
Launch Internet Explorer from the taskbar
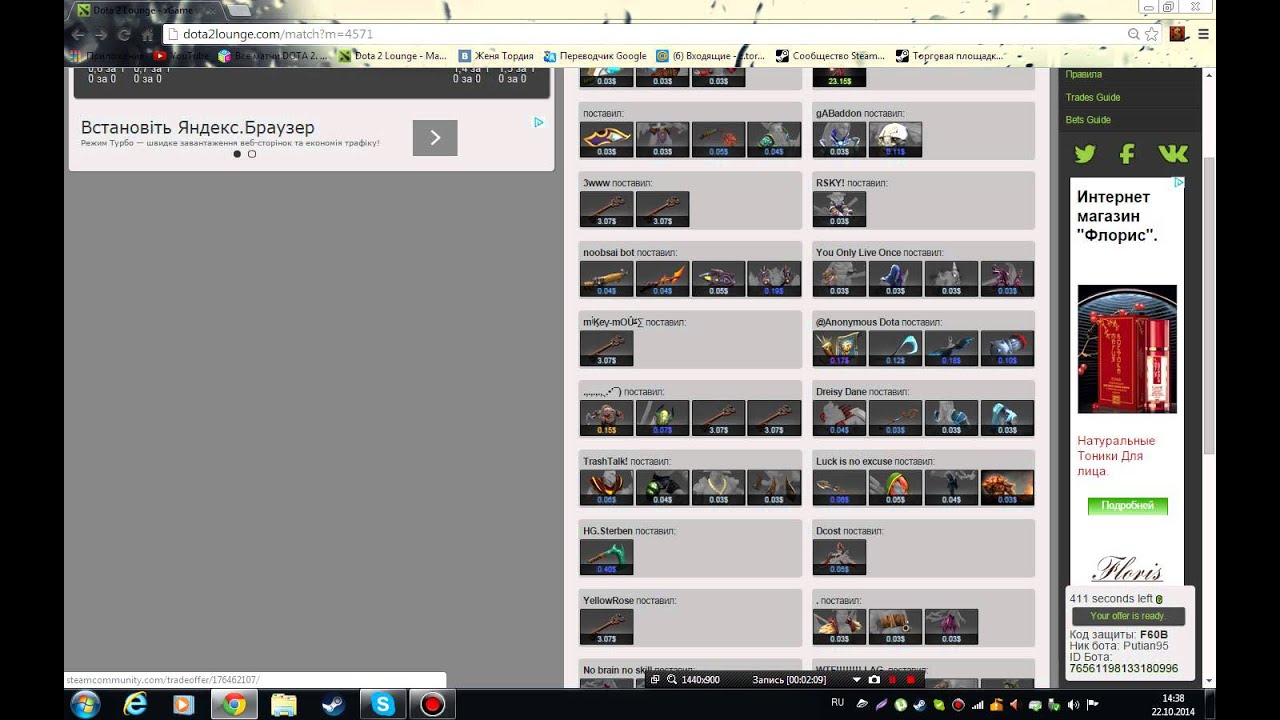135,705
